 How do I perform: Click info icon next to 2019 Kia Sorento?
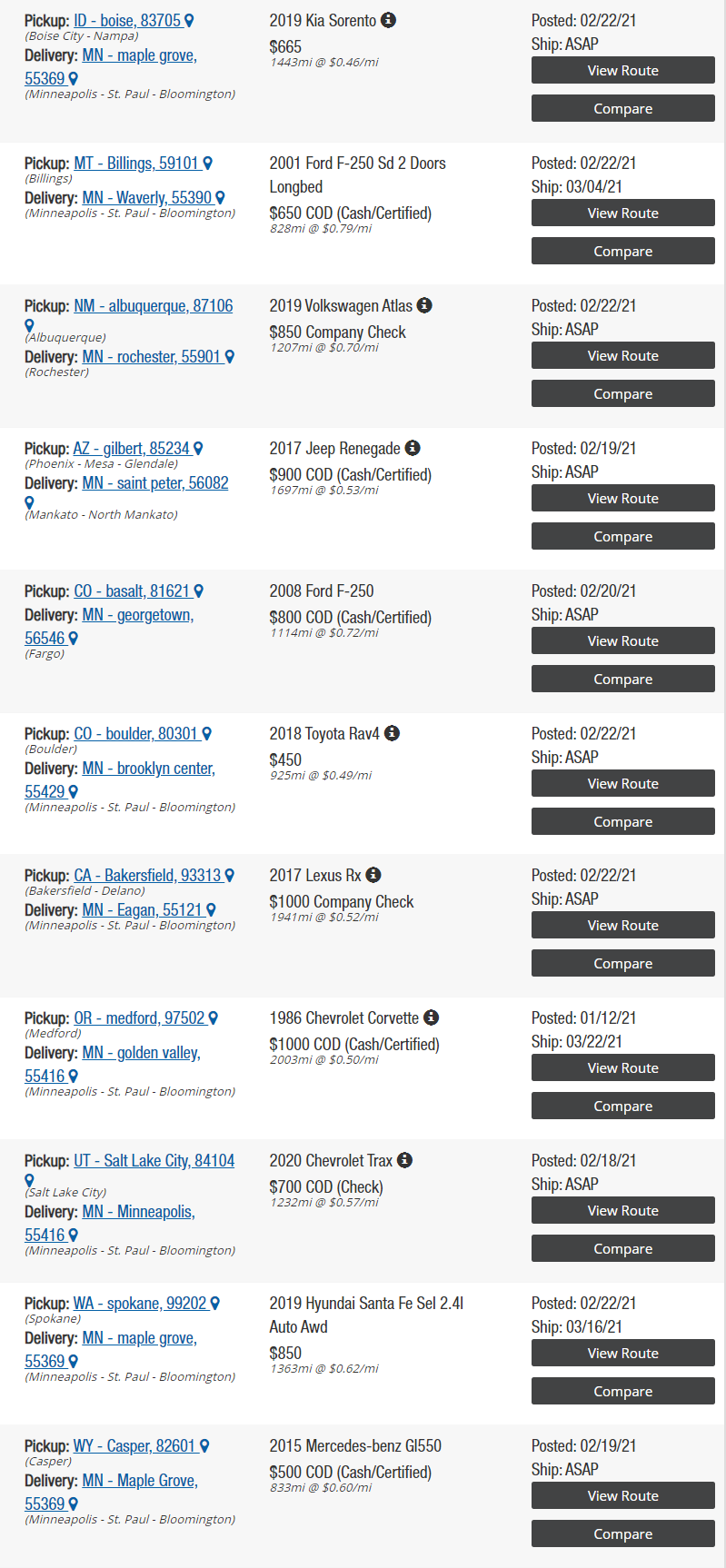tap(388, 20)
